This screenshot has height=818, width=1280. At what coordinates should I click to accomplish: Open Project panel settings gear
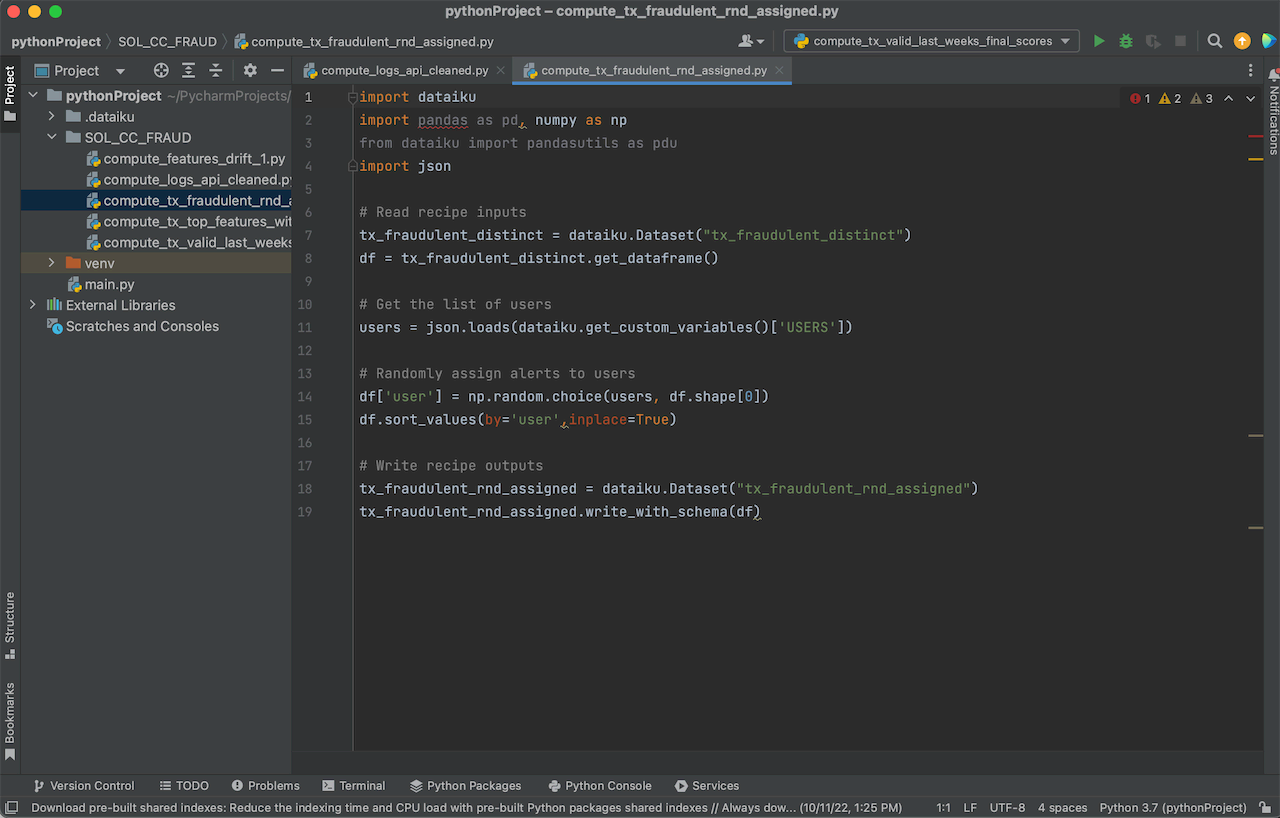pos(250,71)
